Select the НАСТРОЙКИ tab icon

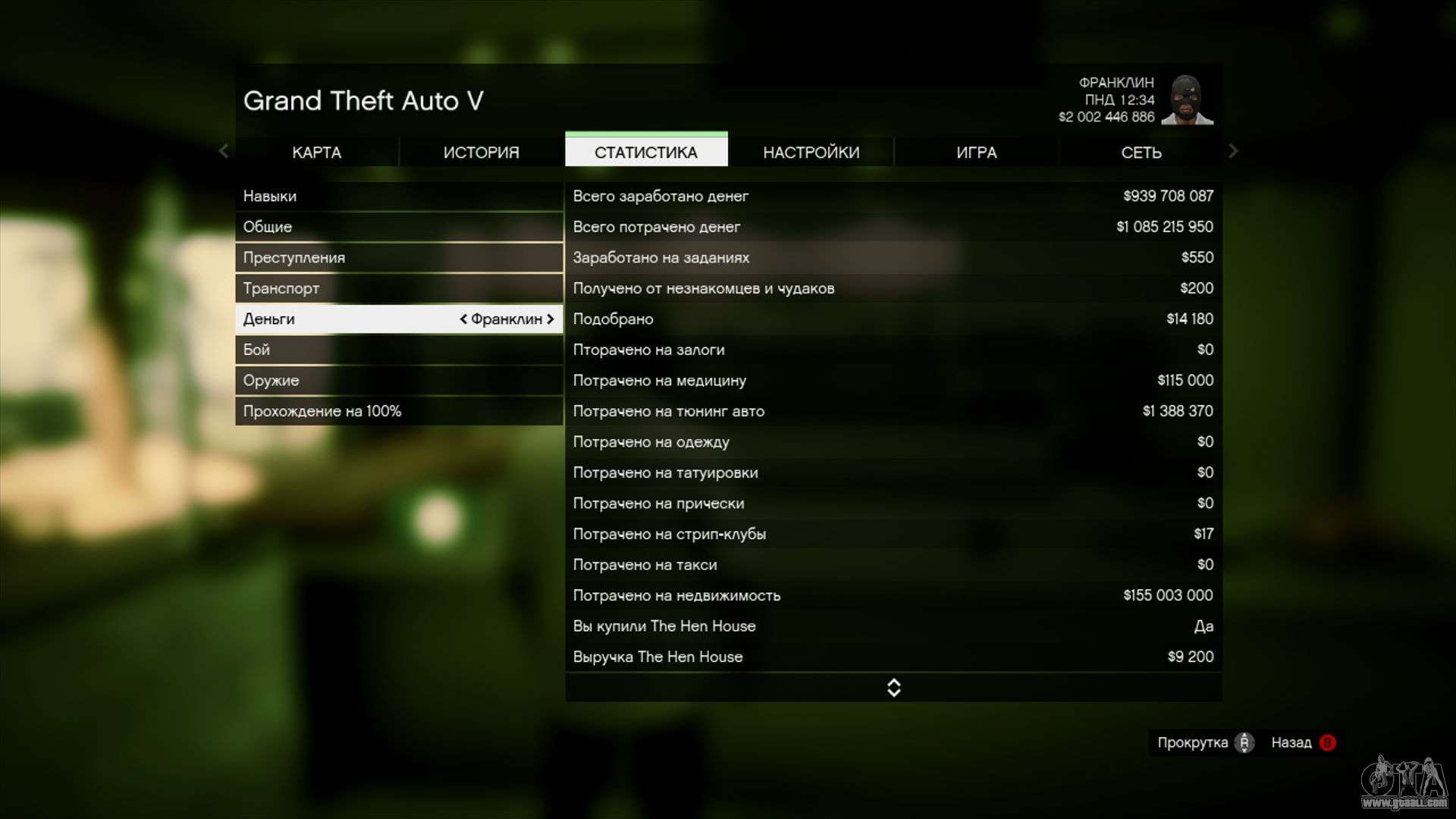tap(811, 151)
